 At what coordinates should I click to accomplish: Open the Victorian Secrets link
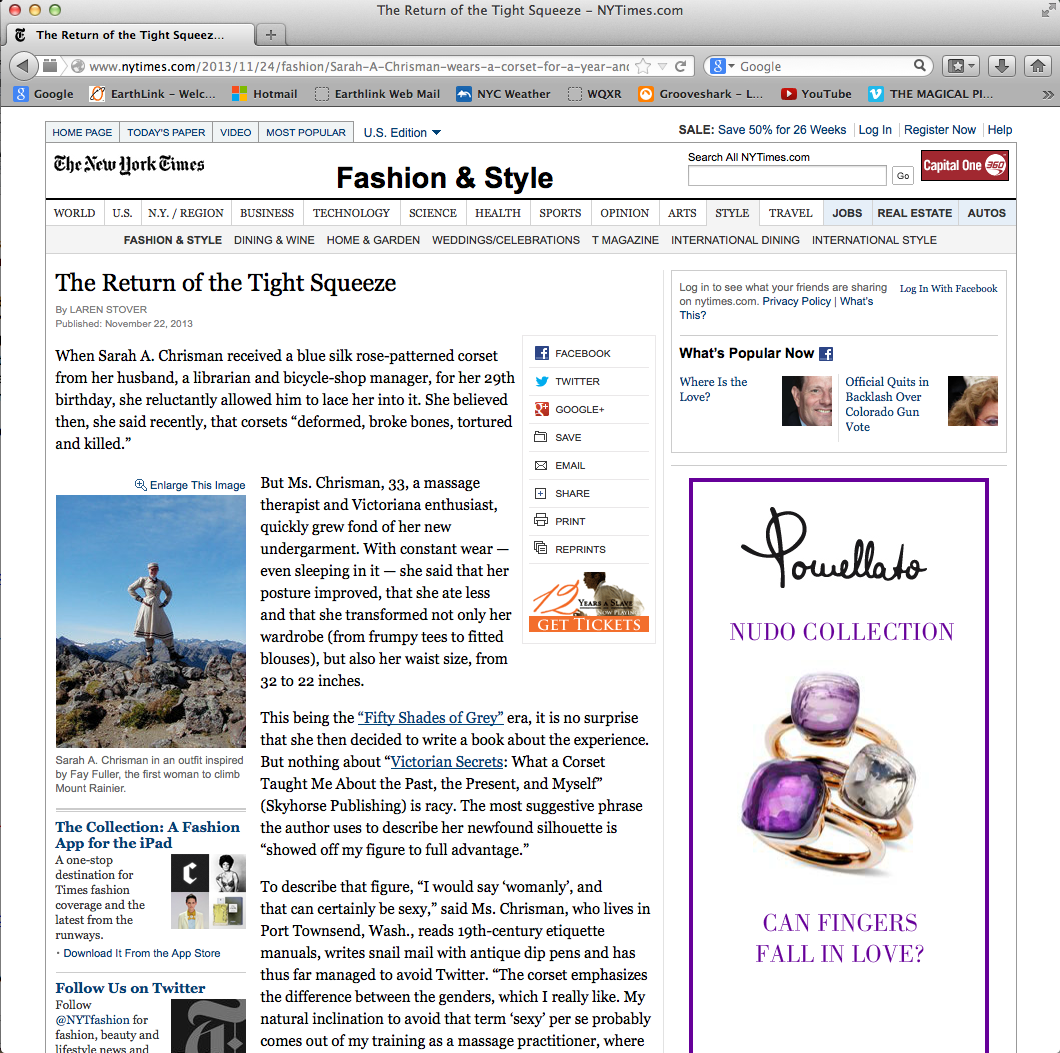coord(447,762)
